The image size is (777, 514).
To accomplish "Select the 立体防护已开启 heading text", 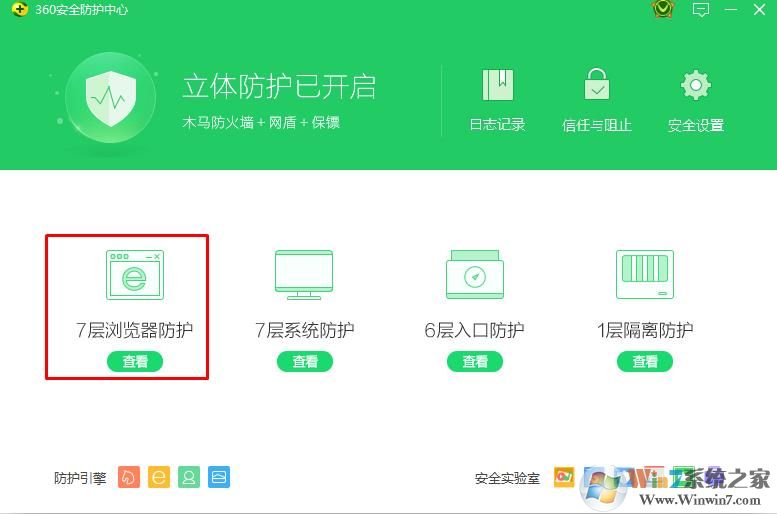I will pyautogui.click(x=279, y=87).
